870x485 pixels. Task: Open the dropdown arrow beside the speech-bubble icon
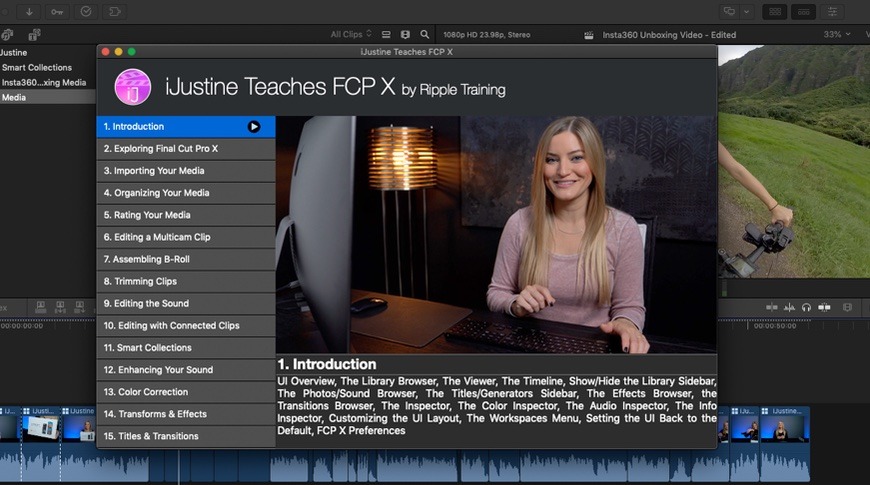747,12
